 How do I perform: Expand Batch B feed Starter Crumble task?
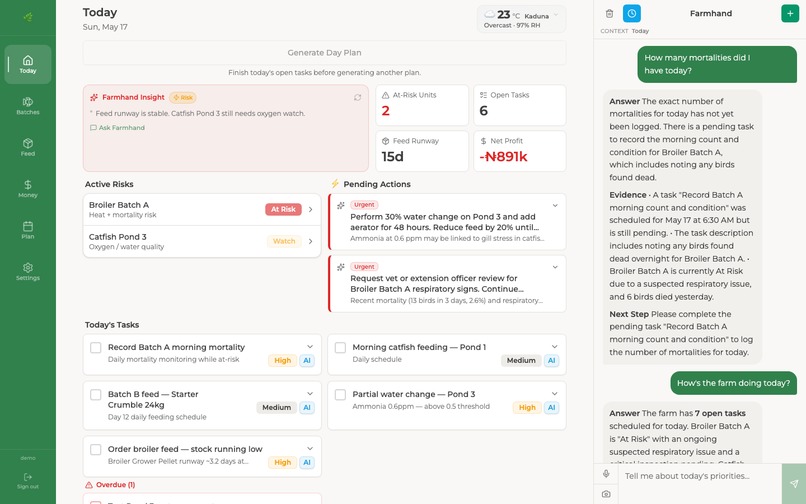click(310, 393)
